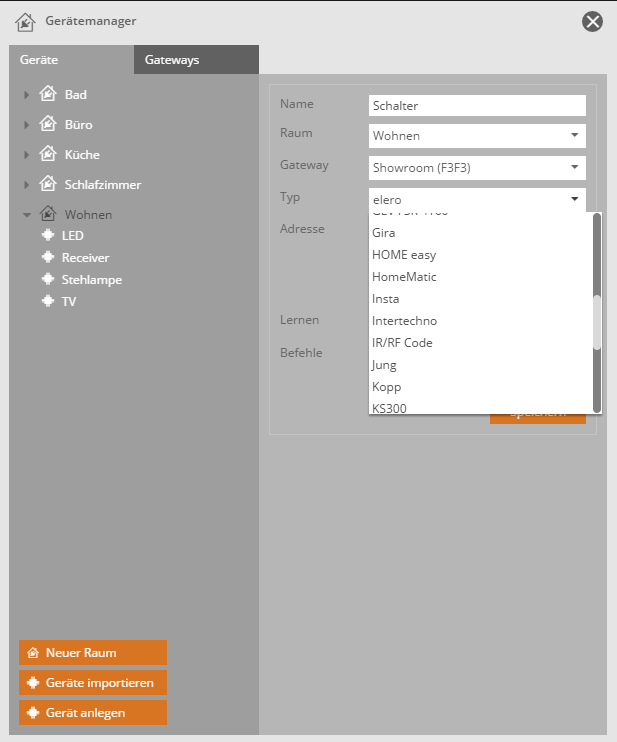
Task: Click the Neuer Raum button
Action: 93,653
